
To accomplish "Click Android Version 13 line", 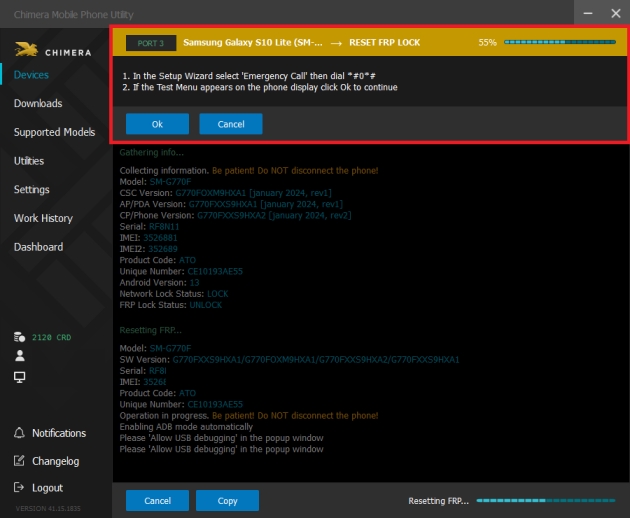I will tap(159, 283).
